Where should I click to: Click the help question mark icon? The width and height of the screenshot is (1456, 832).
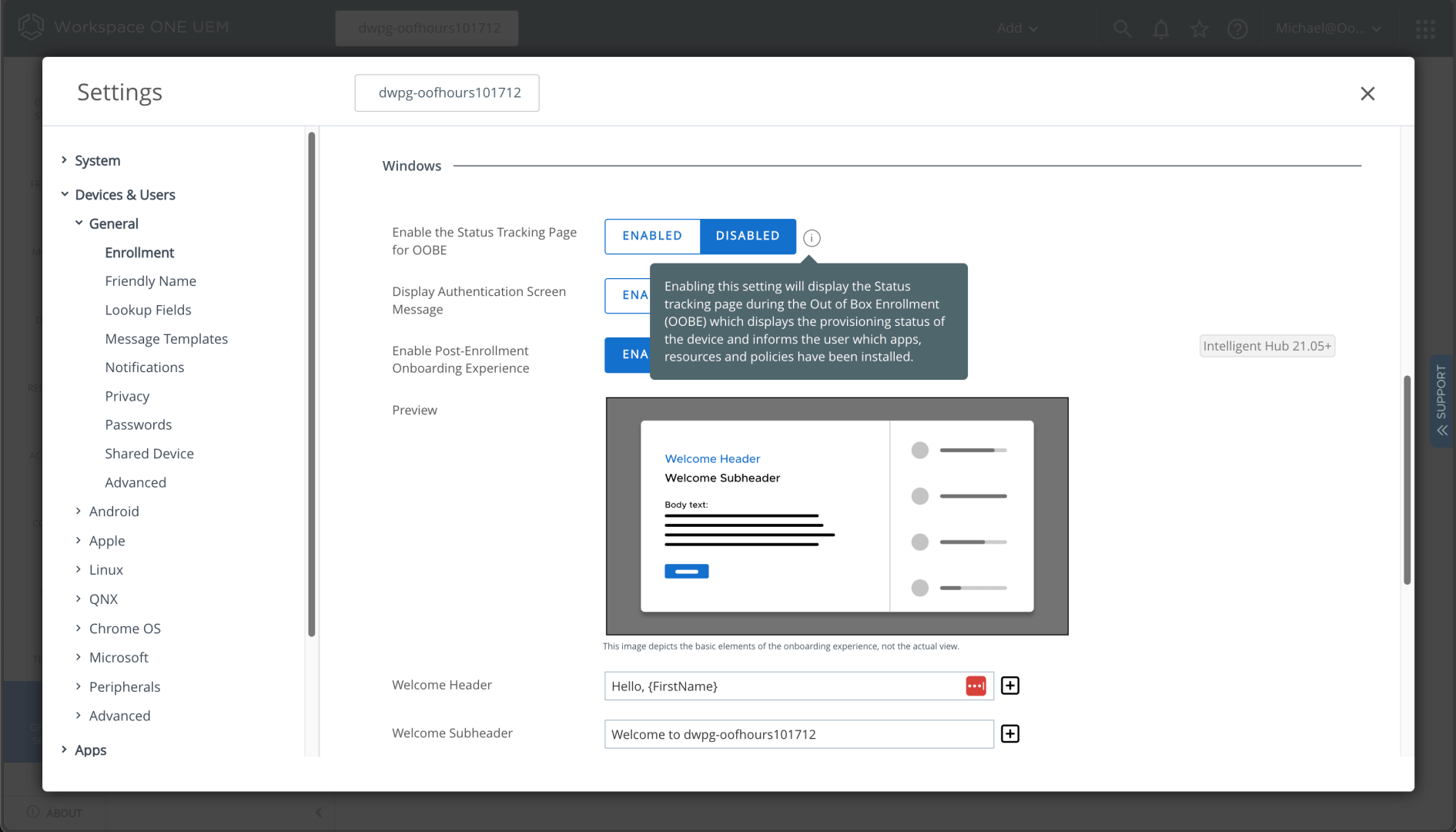tap(1237, 29)
